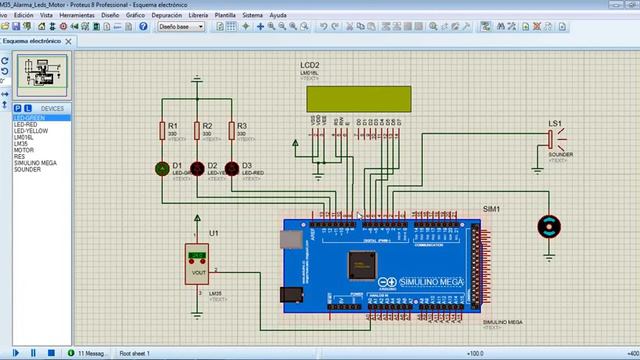Select LED-YELLOW in the devices list
This screenshot has height=360, width=640.
42,131
